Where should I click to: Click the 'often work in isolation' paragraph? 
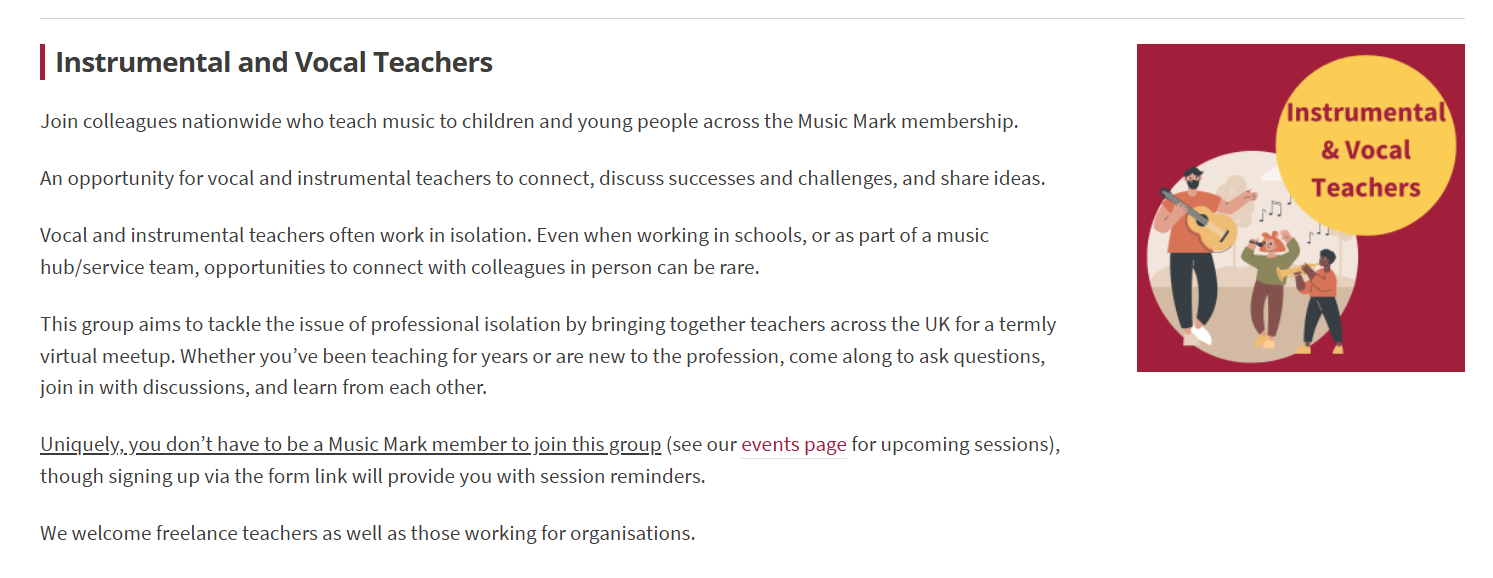tap(514, 252)
